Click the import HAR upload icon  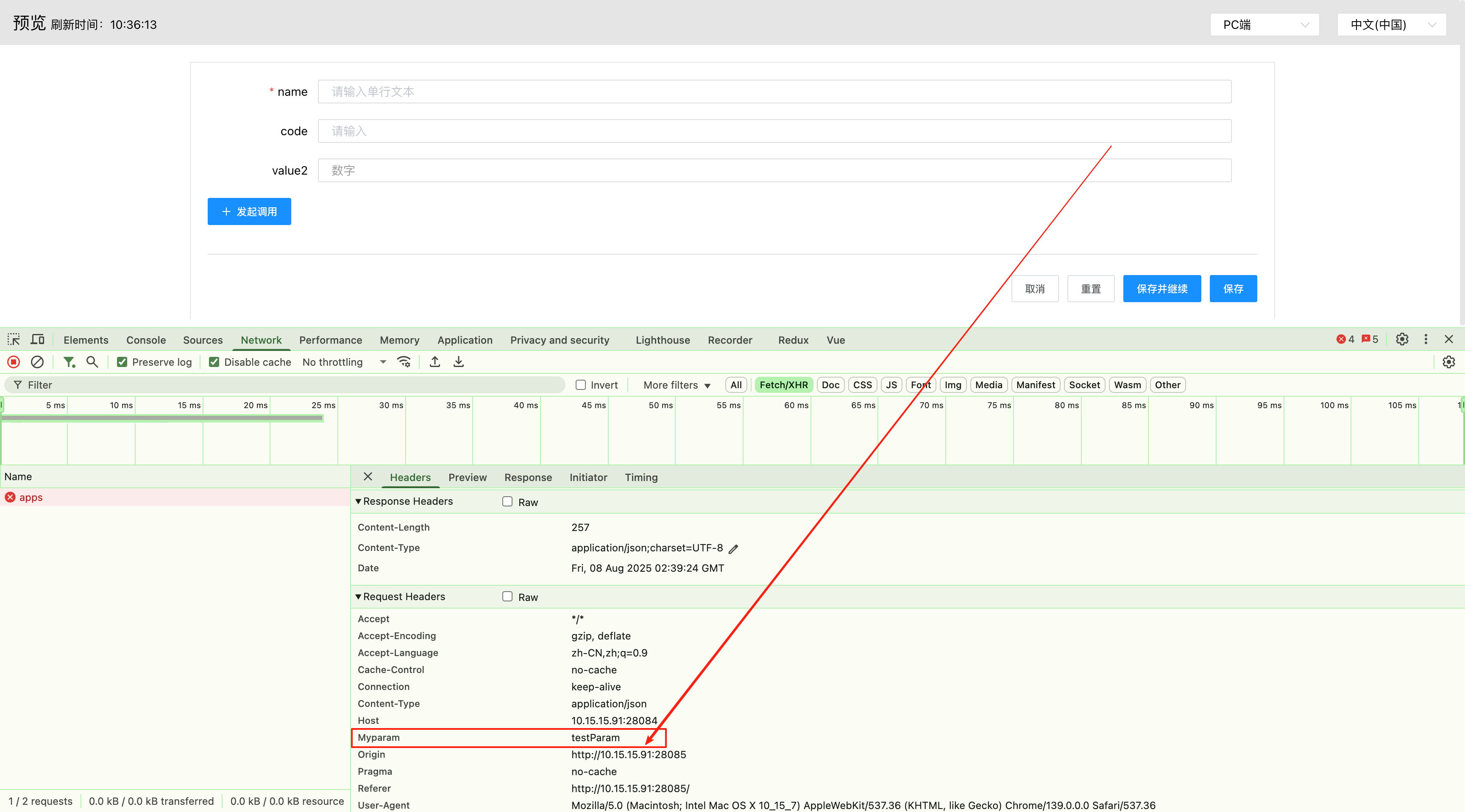(434, 362)
